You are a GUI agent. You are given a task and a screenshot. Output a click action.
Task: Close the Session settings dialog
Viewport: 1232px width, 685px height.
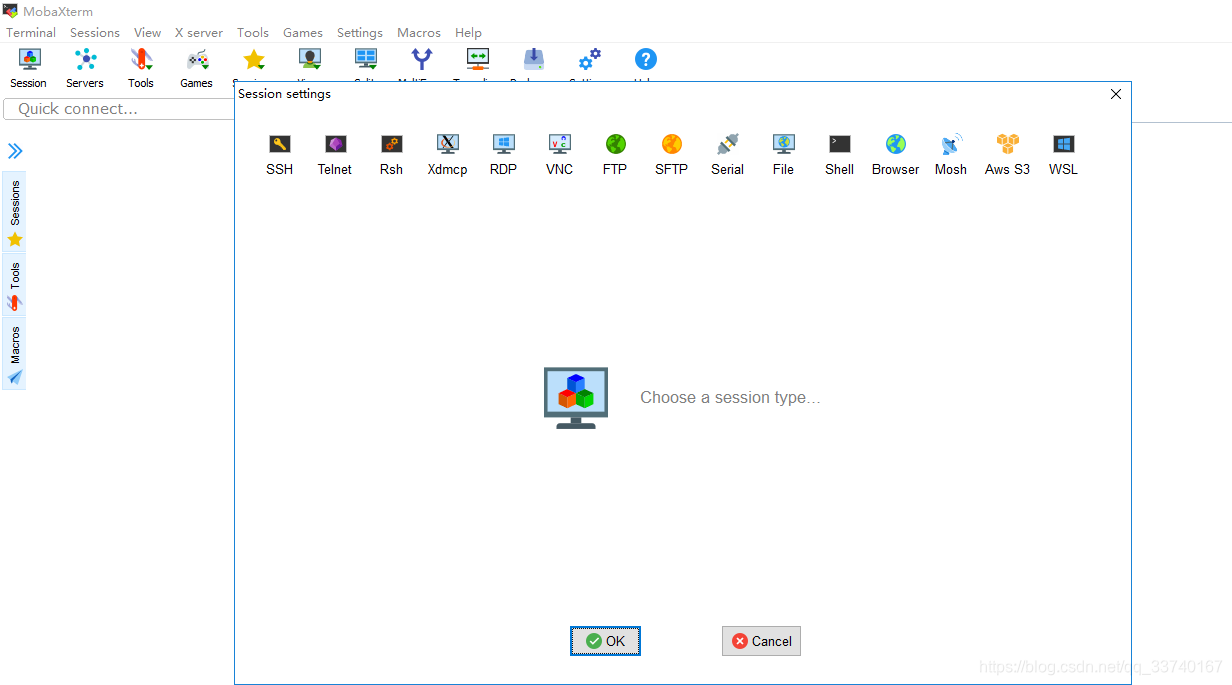pos(1116,94)
